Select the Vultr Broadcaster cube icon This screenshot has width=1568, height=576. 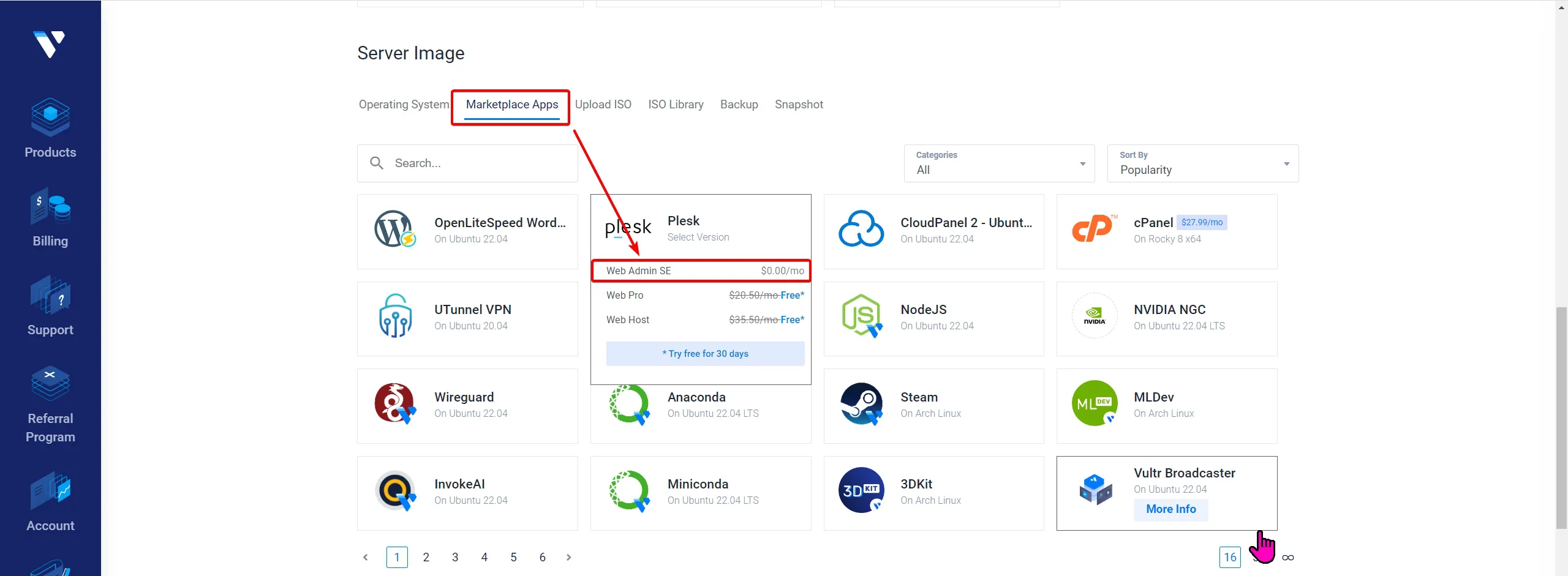pos(1096,490)
